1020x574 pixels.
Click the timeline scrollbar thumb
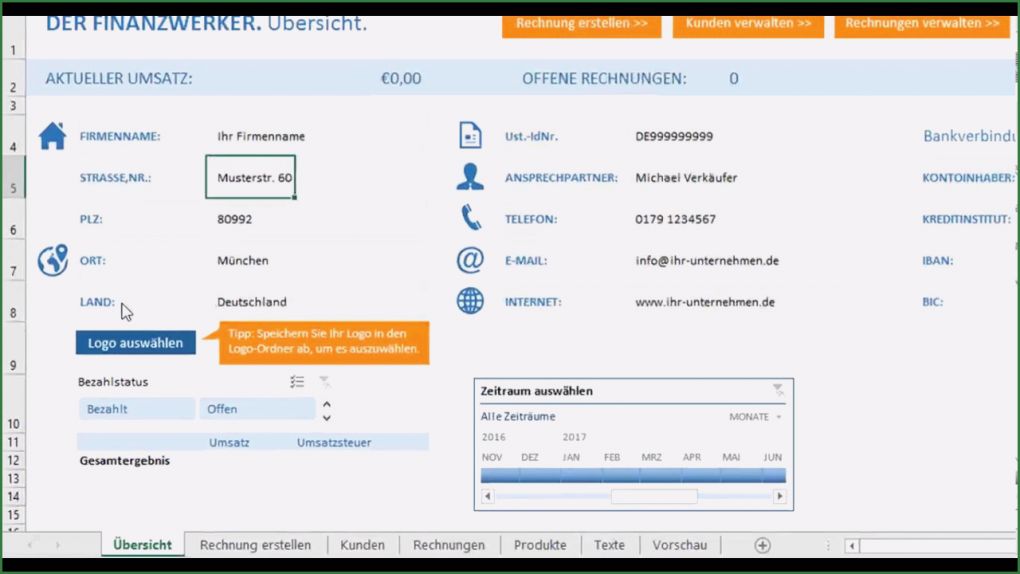654,497
